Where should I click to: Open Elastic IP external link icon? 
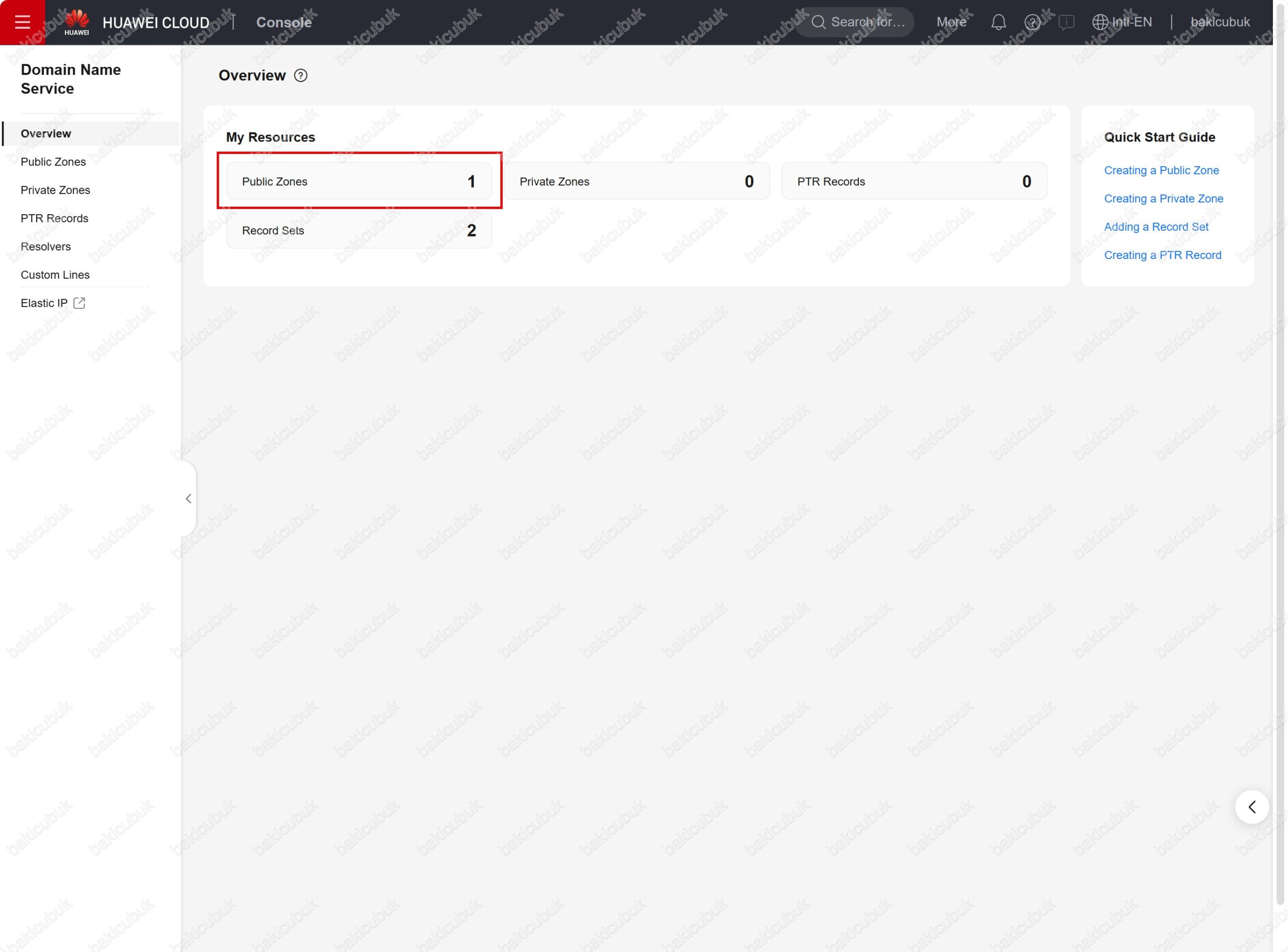[x=79, y=303]
